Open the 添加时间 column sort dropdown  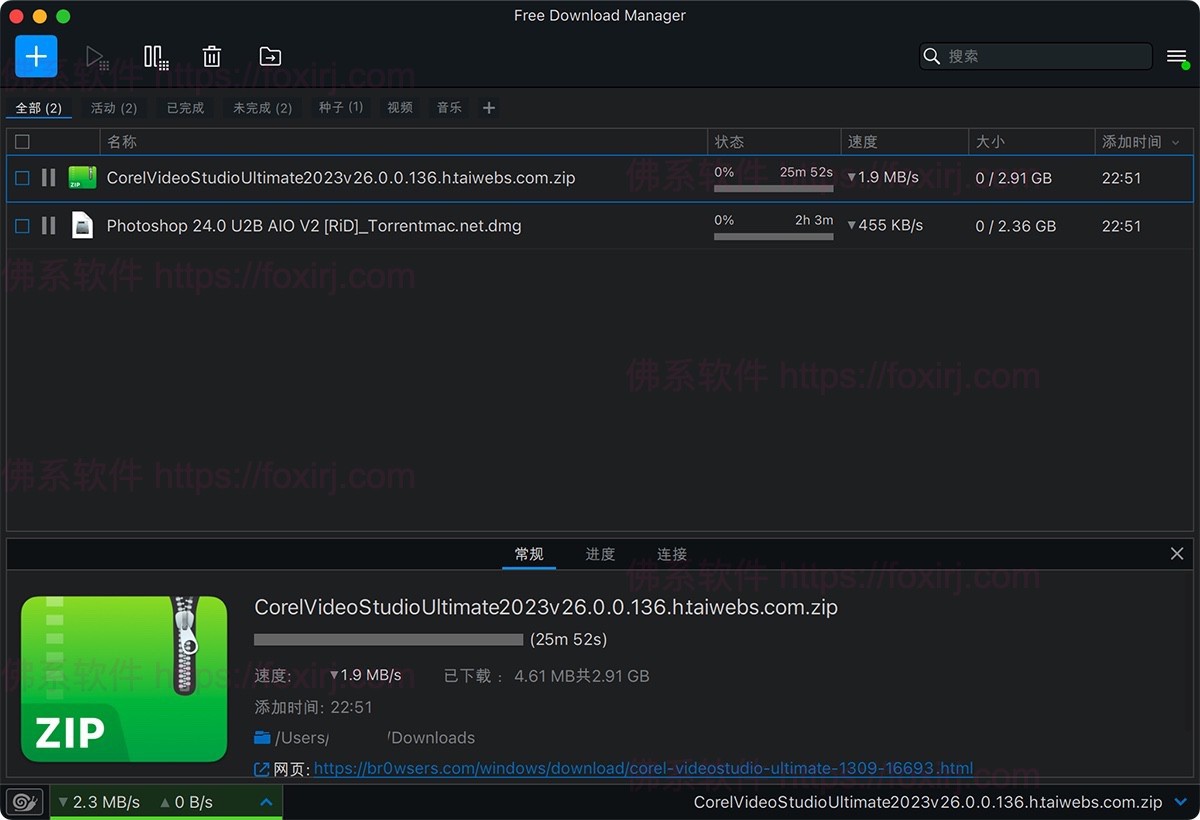[x=1175, y=141]
